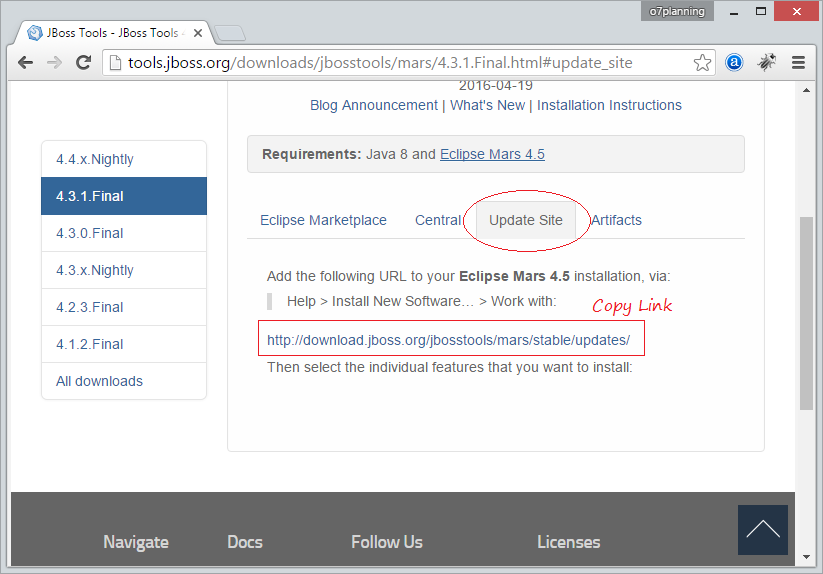Click the 'Help > Install New Software' instruction text

pos(421,302)
